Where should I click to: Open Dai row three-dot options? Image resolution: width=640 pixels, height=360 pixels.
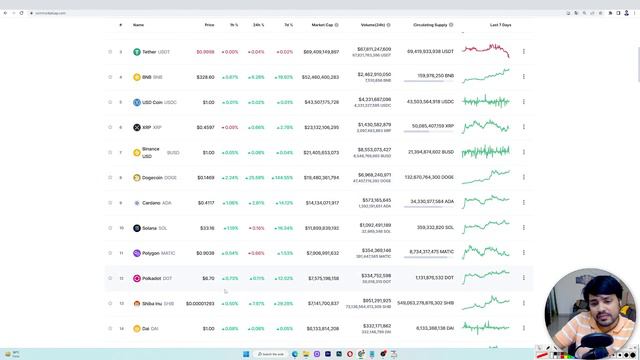tap(524, 328)
